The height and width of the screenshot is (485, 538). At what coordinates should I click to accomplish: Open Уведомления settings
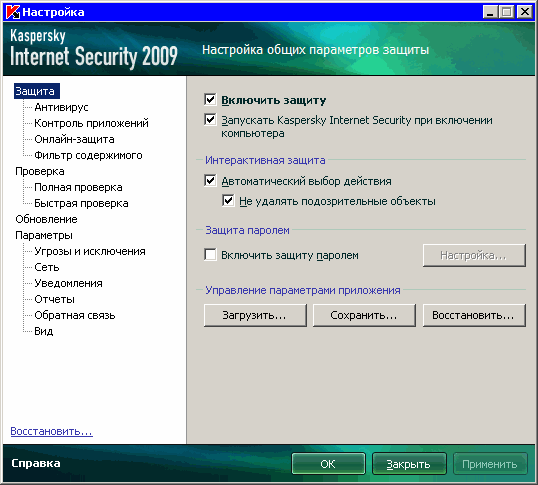tap(68, 283)
